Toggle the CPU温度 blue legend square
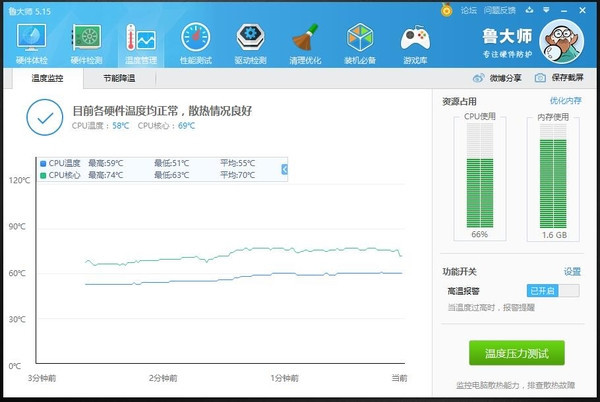This screenshot has height=402, width=600. [x=43, y=163]
